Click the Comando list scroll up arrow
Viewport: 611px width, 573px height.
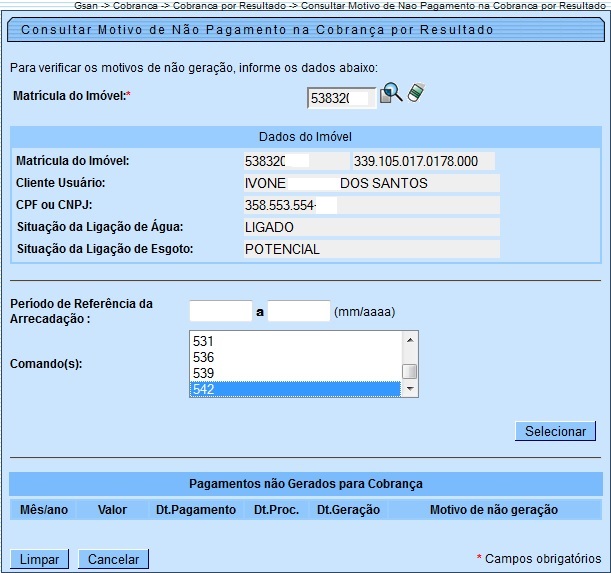[x=410, y=339]
